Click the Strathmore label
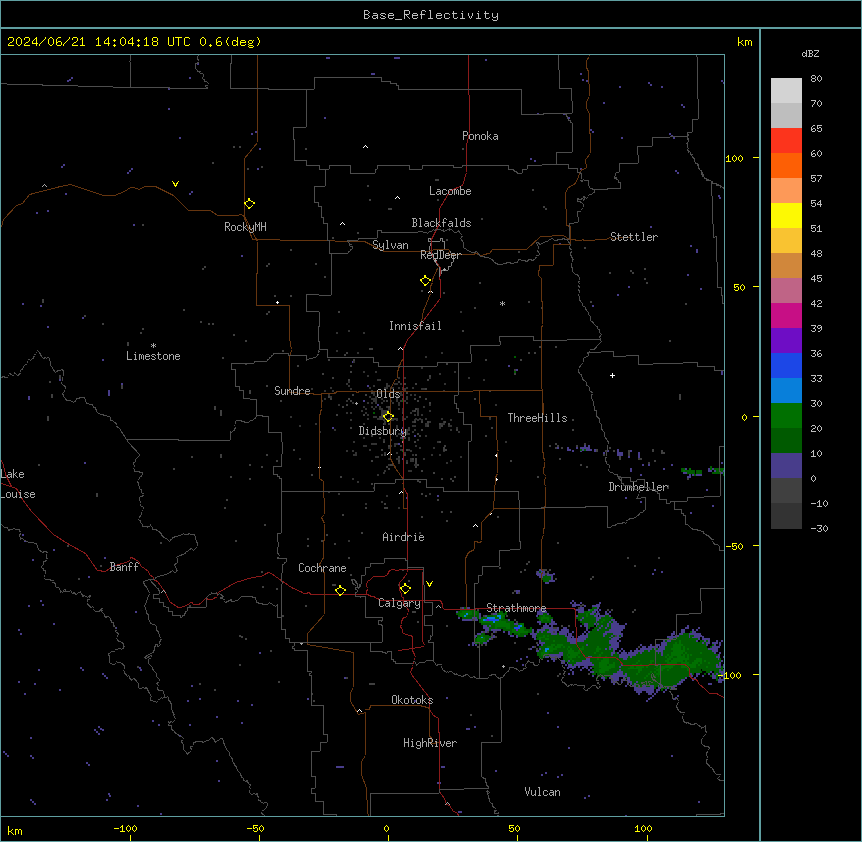The height and width of the screenshot is (842, 862). pyautogui.click(x=516, y=608)
